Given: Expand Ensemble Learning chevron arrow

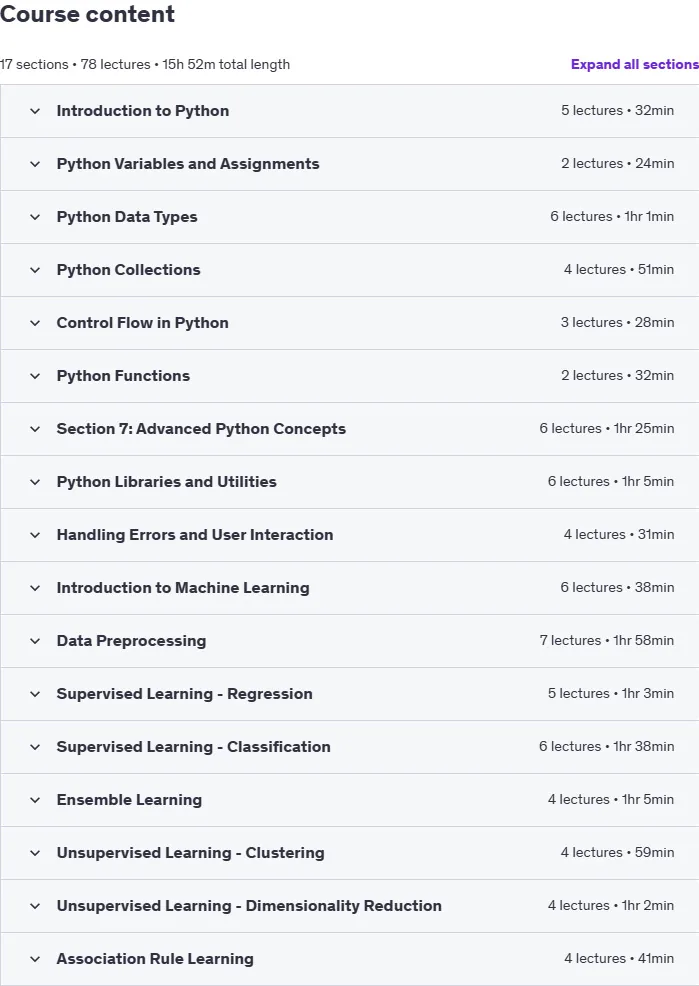Looking at the screenshot, I should click(x=35, y=800).
